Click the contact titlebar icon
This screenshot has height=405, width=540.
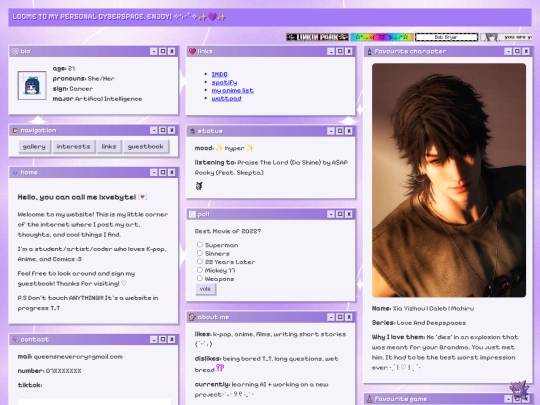click(x=15, y=340)
